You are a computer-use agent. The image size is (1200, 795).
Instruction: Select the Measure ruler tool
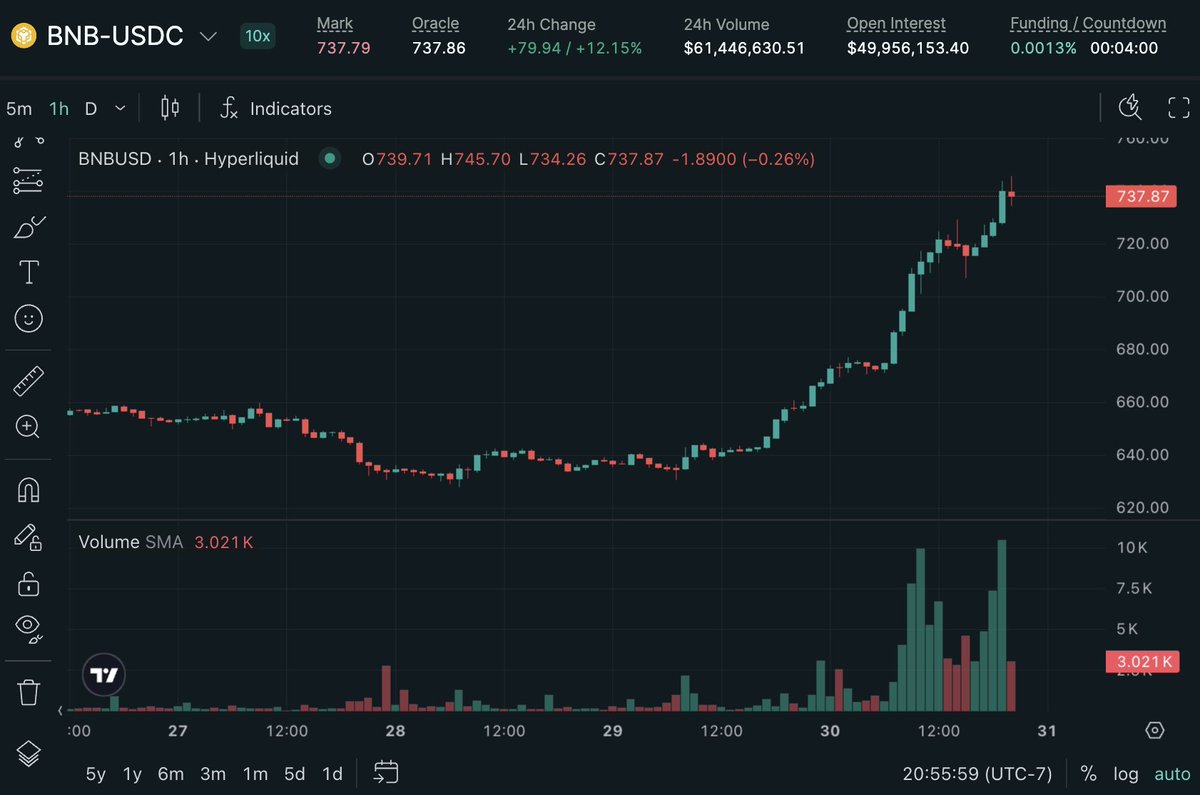pyautogui.click(x=28, y=381)
